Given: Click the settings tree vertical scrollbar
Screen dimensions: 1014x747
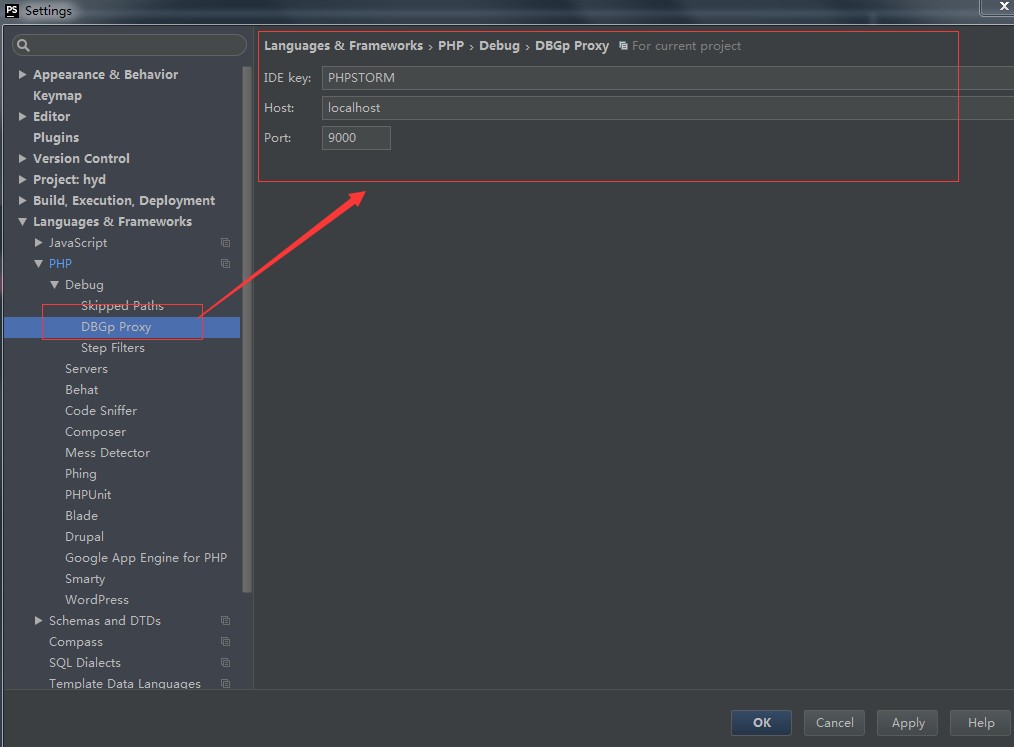Looking at the screenshot, I should (x=247, y=330).
